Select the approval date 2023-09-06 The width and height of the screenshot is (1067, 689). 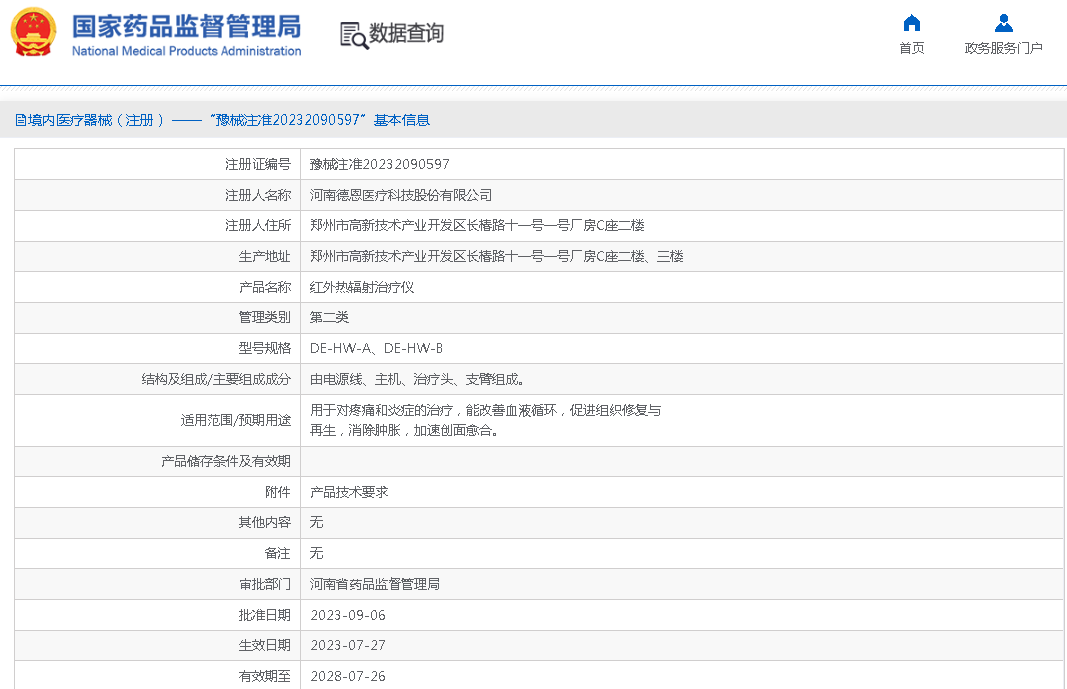point(348,615)
